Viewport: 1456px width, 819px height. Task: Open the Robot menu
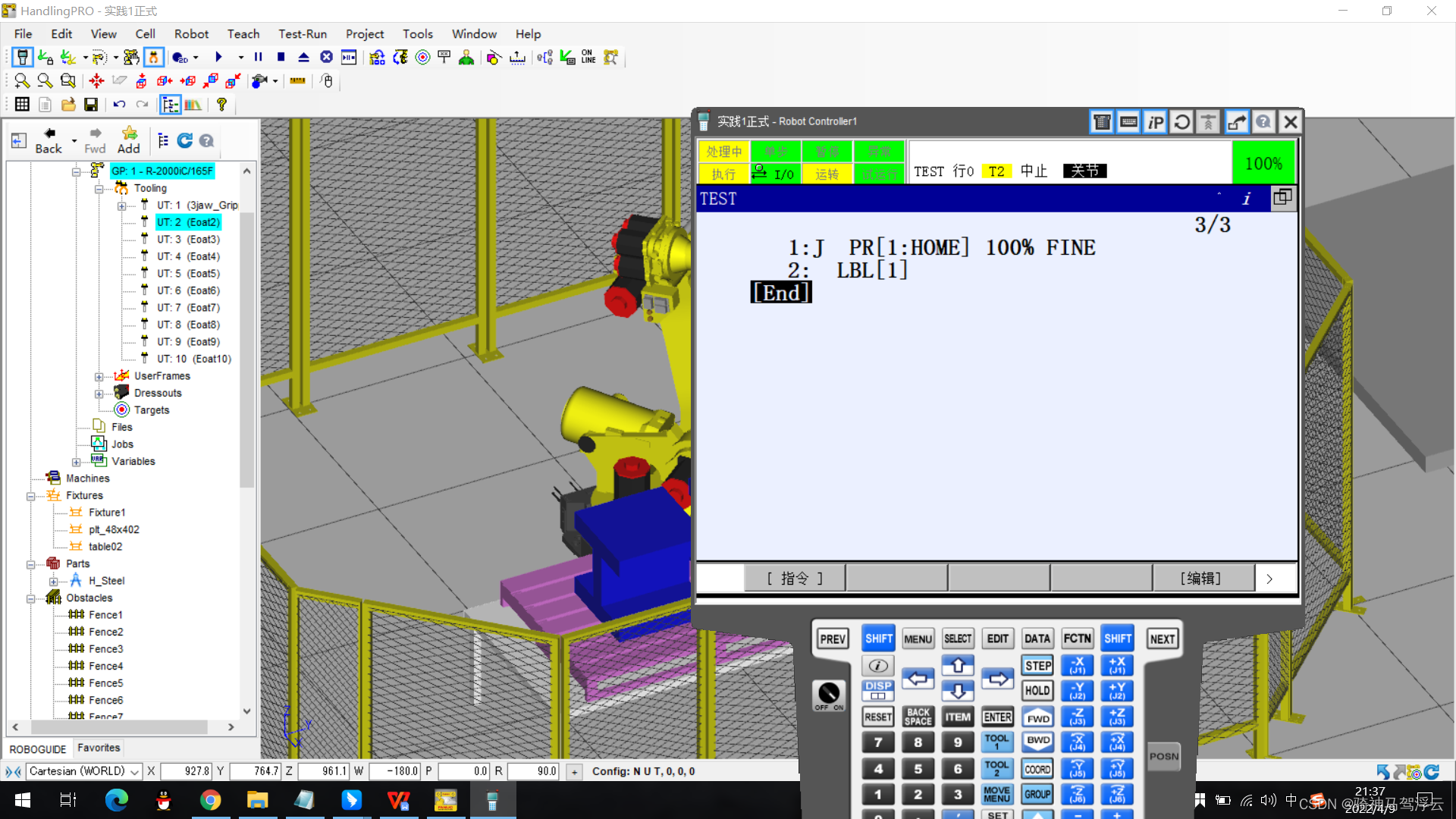tap(191, 34)
